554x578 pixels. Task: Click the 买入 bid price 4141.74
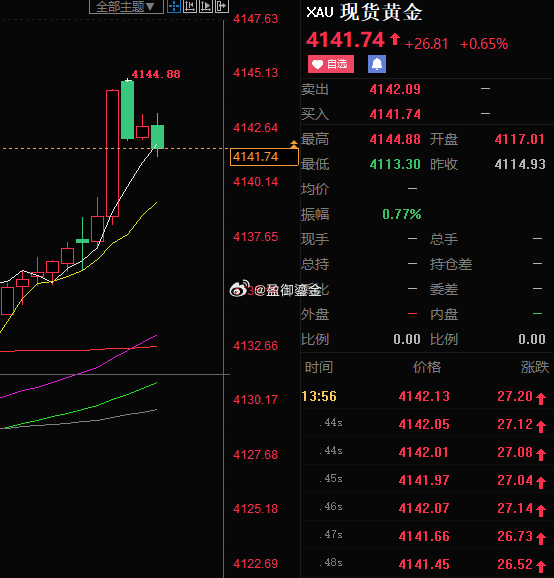click(x=395, y=114)
